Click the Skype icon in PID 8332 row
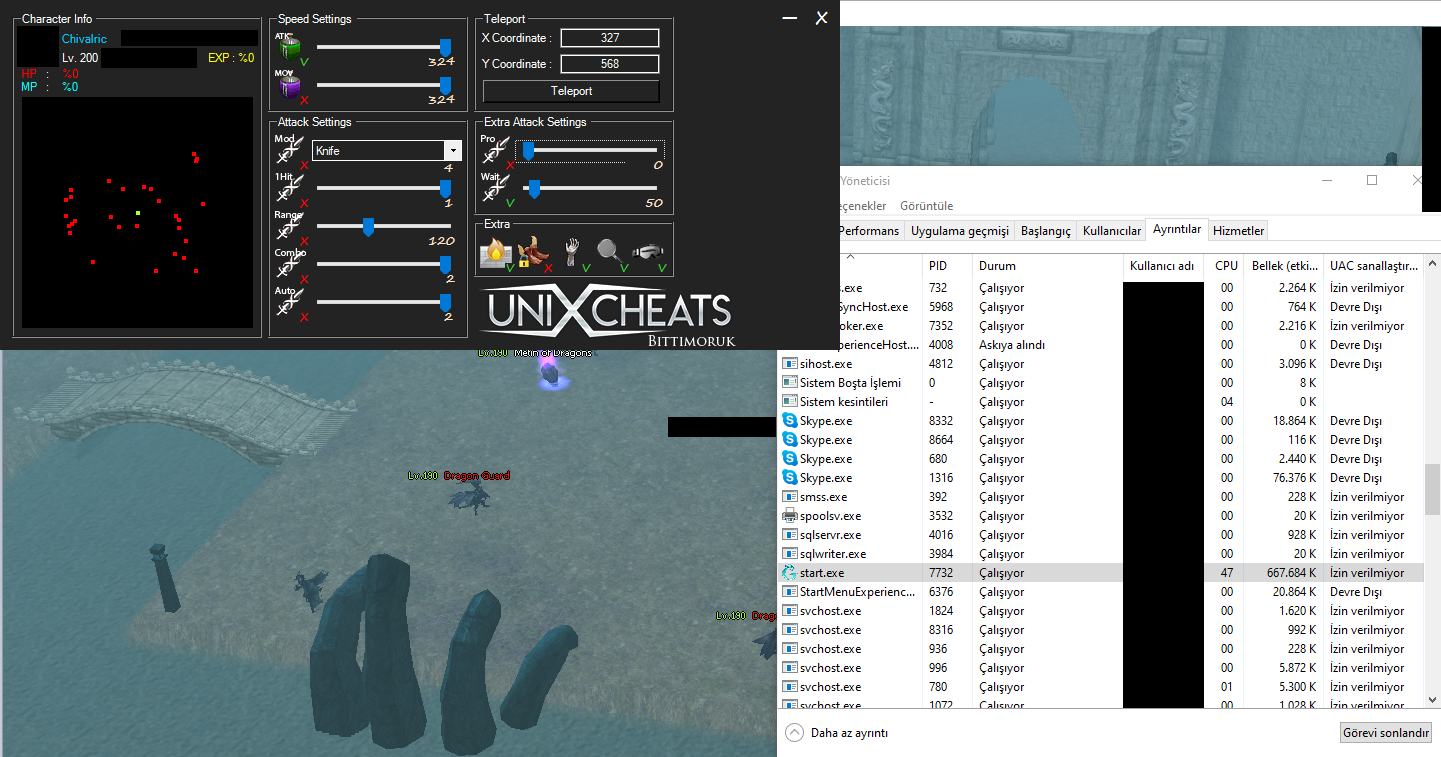Viewport: 1441px width, 757px height. coord(789,421)
